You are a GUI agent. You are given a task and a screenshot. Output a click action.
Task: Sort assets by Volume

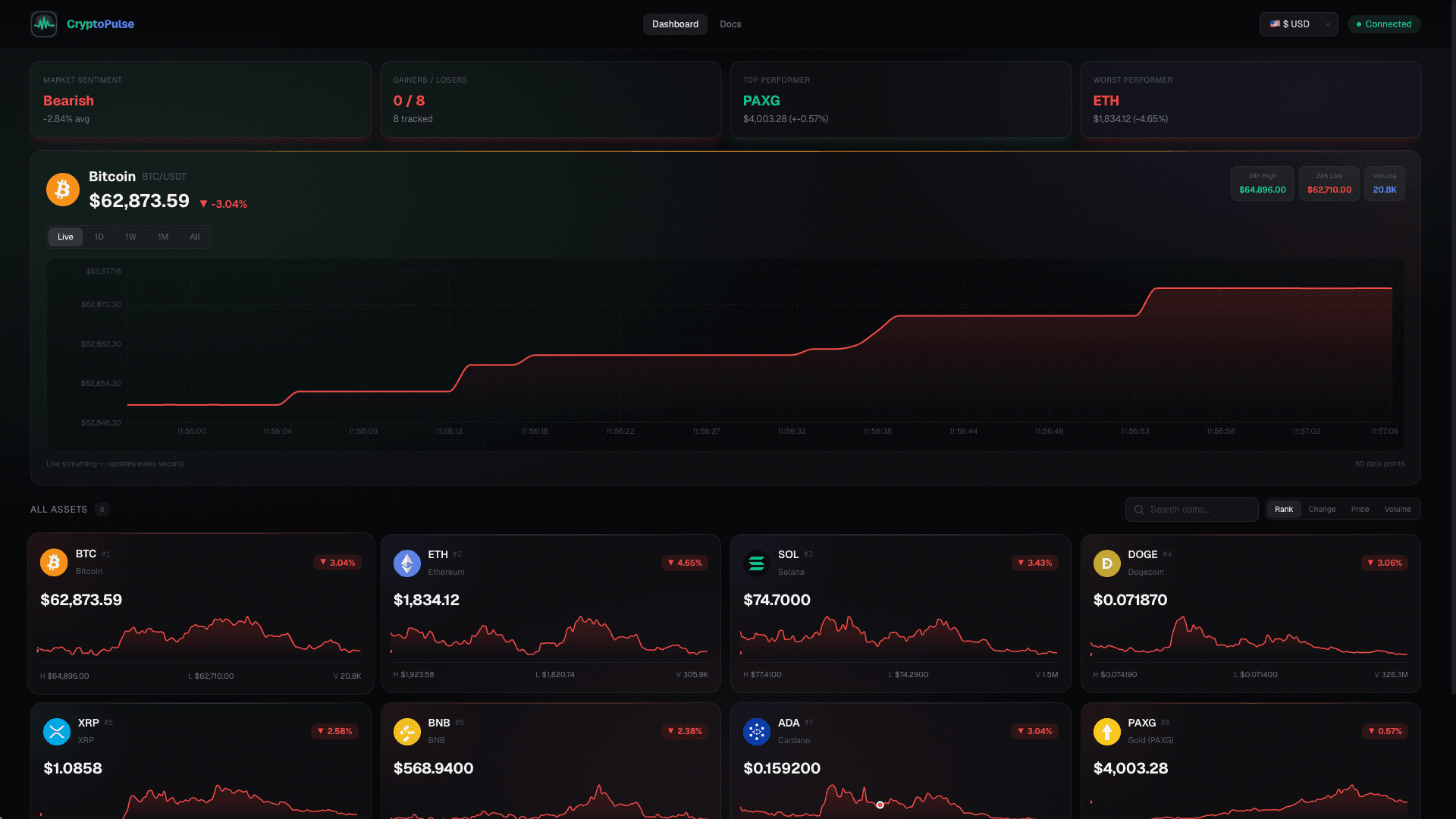[x=1398, y=510]
